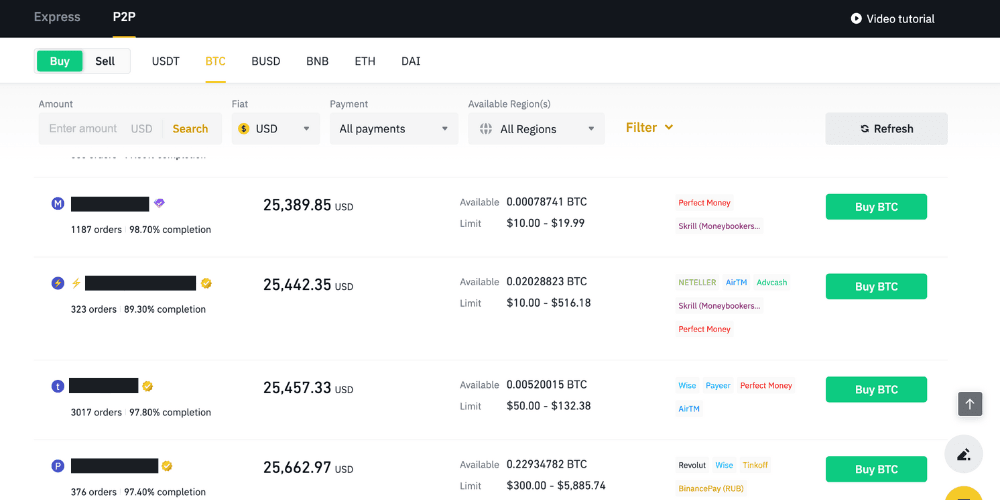Switch to the Buy toggle

coord(60,61)
